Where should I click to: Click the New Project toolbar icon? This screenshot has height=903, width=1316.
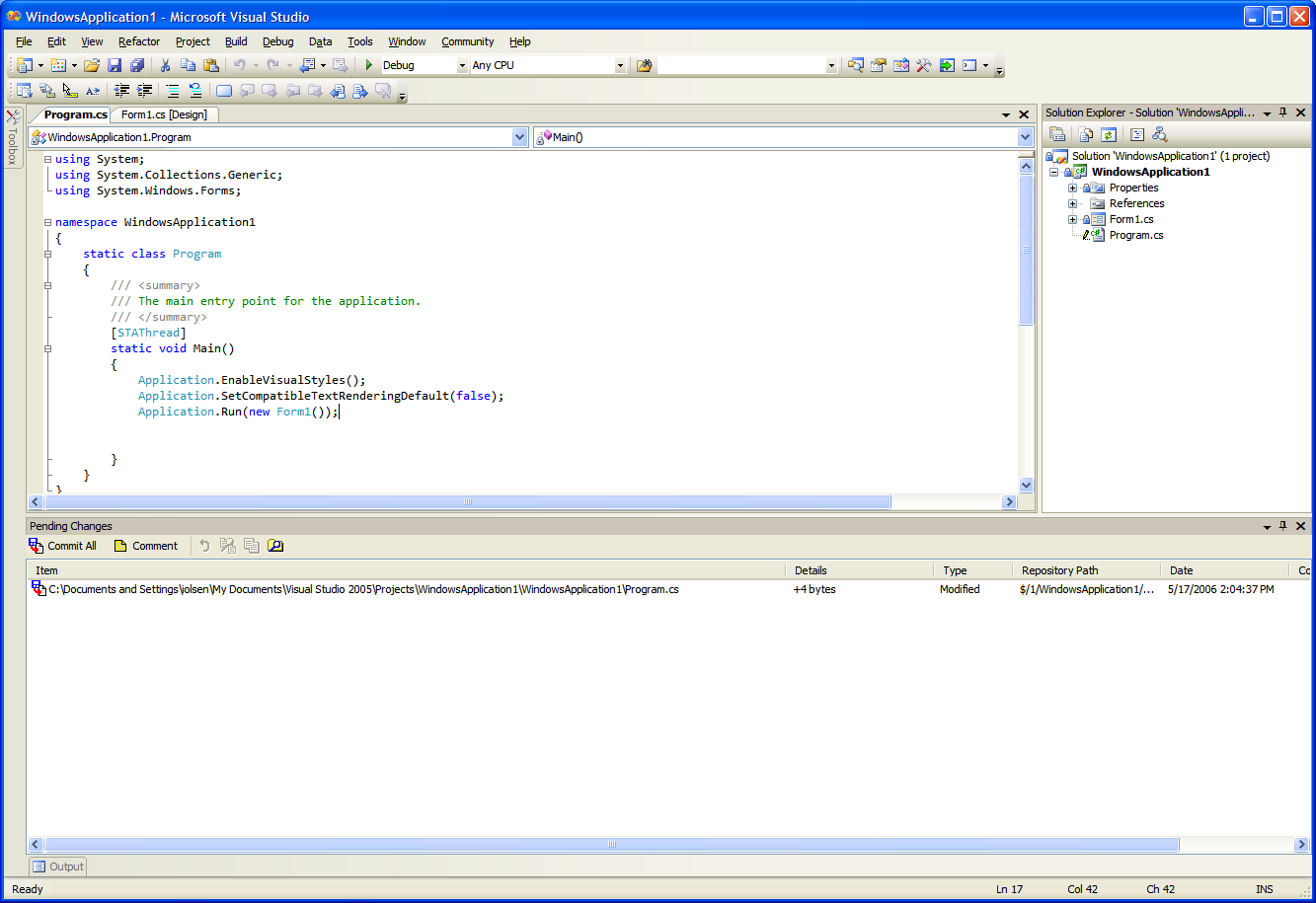click(x=25, y=65)
